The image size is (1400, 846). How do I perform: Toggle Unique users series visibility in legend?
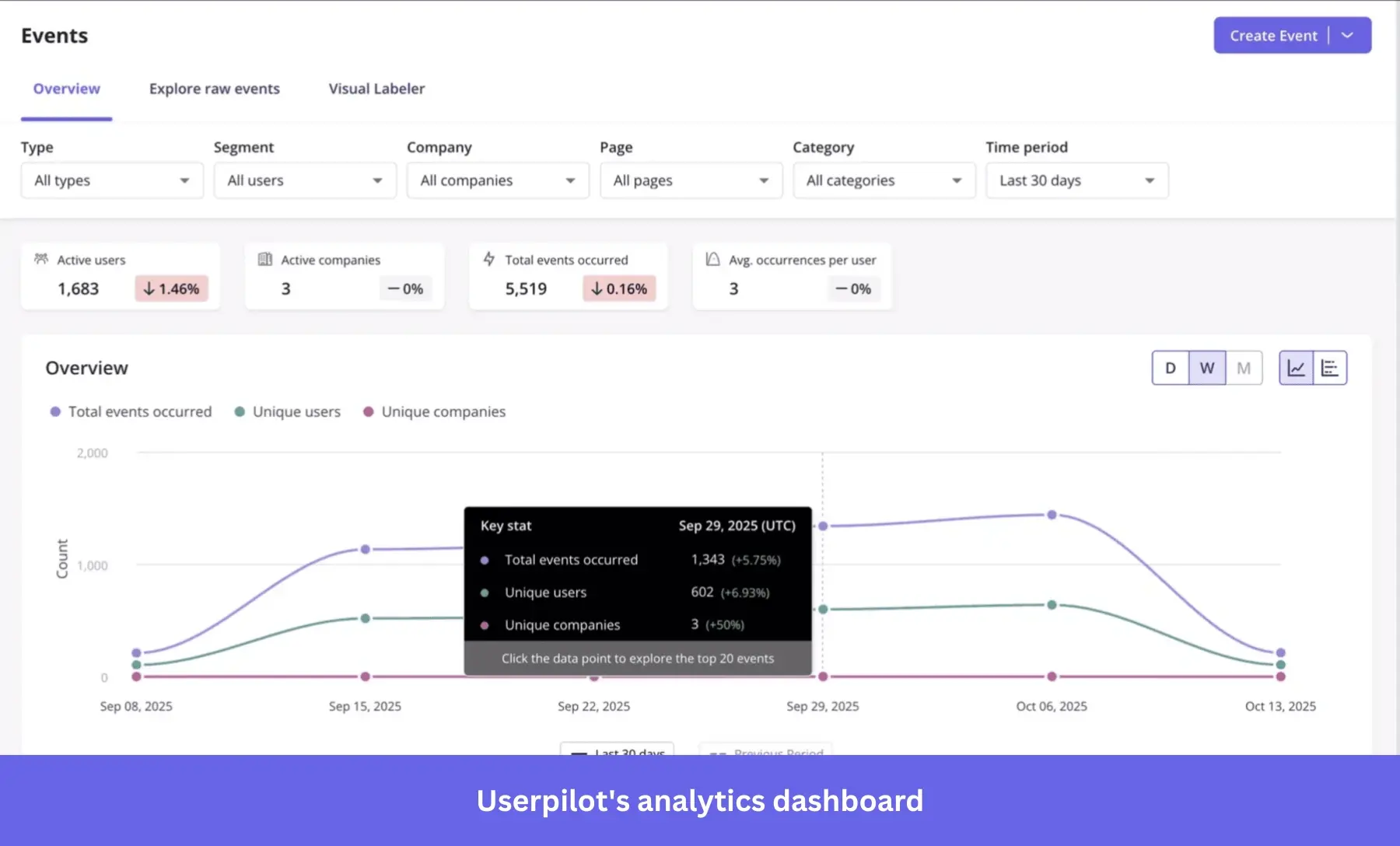[240, 411]
